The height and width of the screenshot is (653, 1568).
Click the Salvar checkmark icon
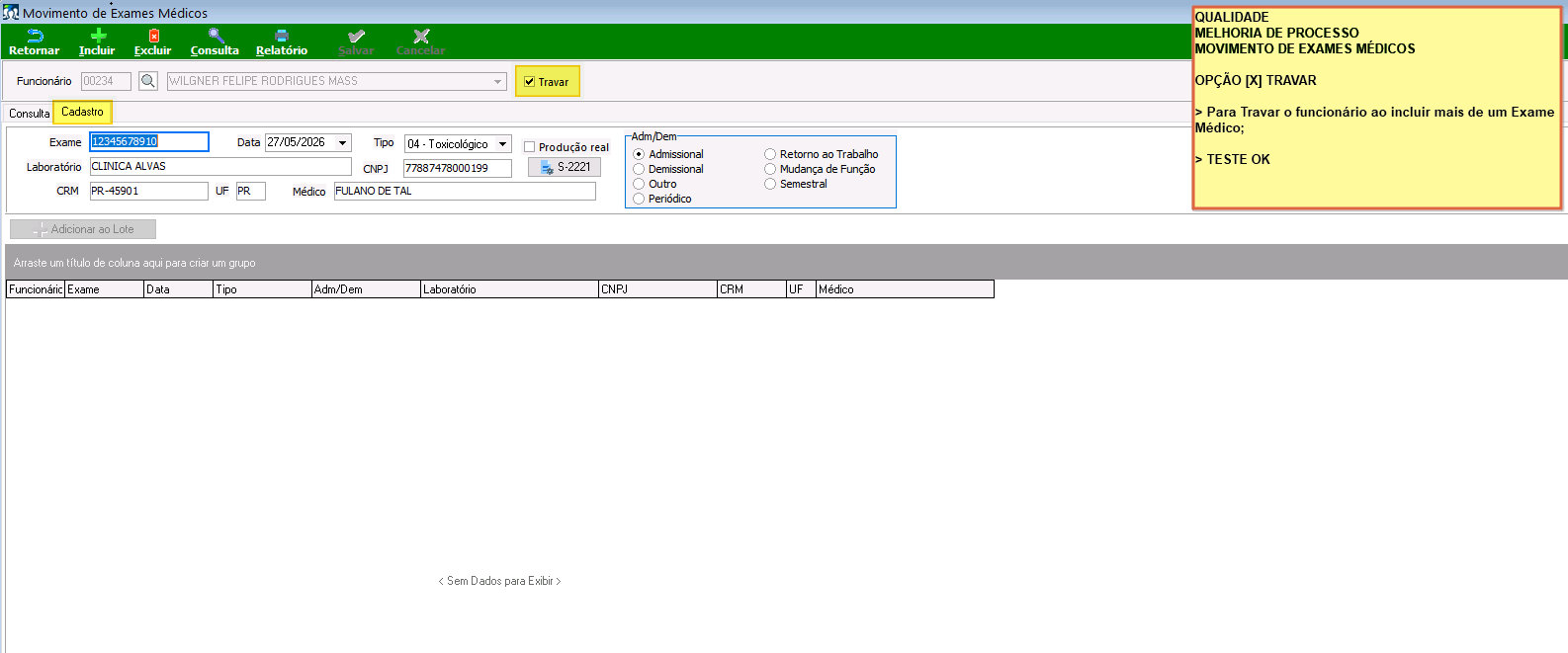coord(356,37)
